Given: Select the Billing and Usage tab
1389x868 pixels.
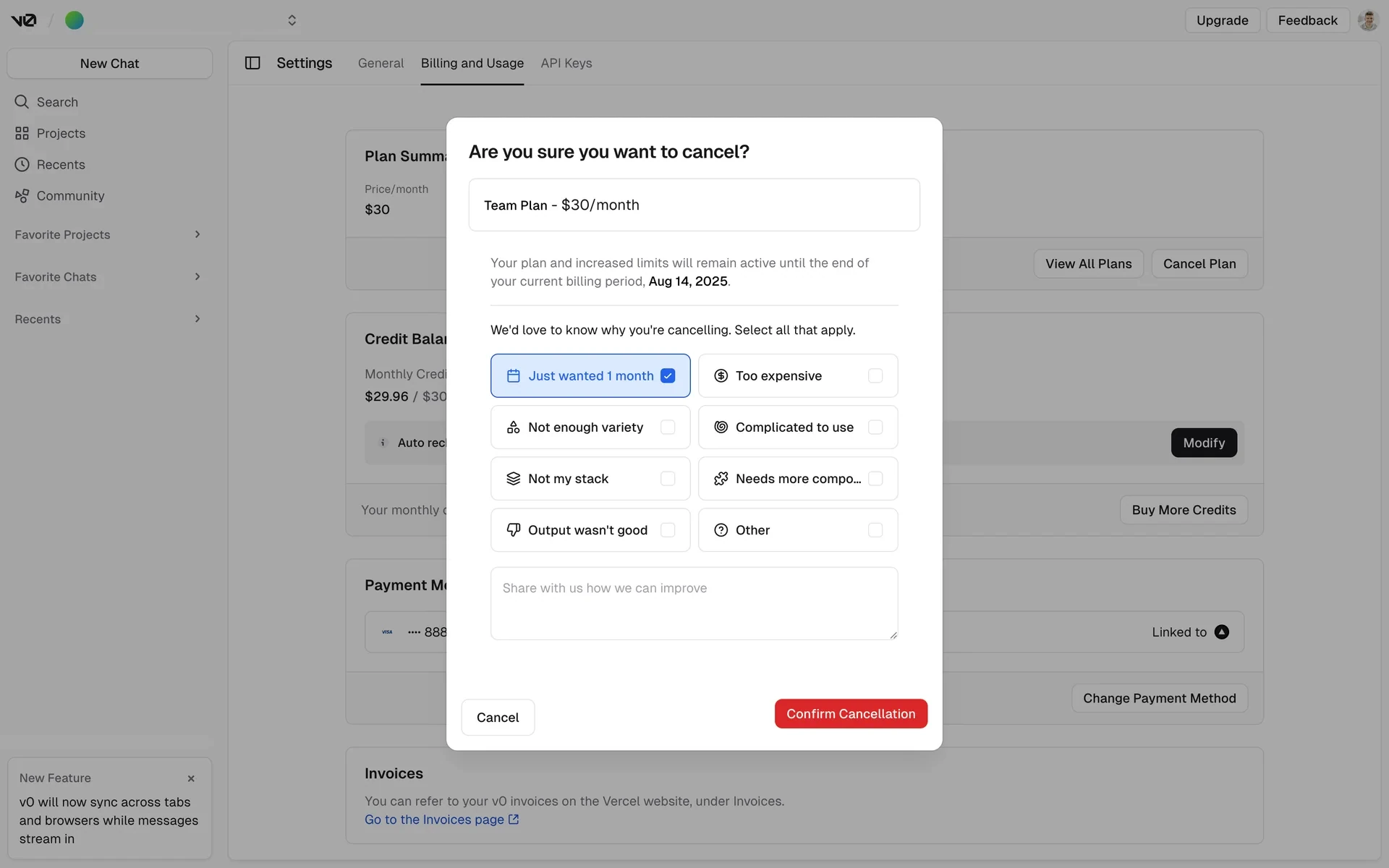Looking at the screenshot, I should click(x=472, y=63).
